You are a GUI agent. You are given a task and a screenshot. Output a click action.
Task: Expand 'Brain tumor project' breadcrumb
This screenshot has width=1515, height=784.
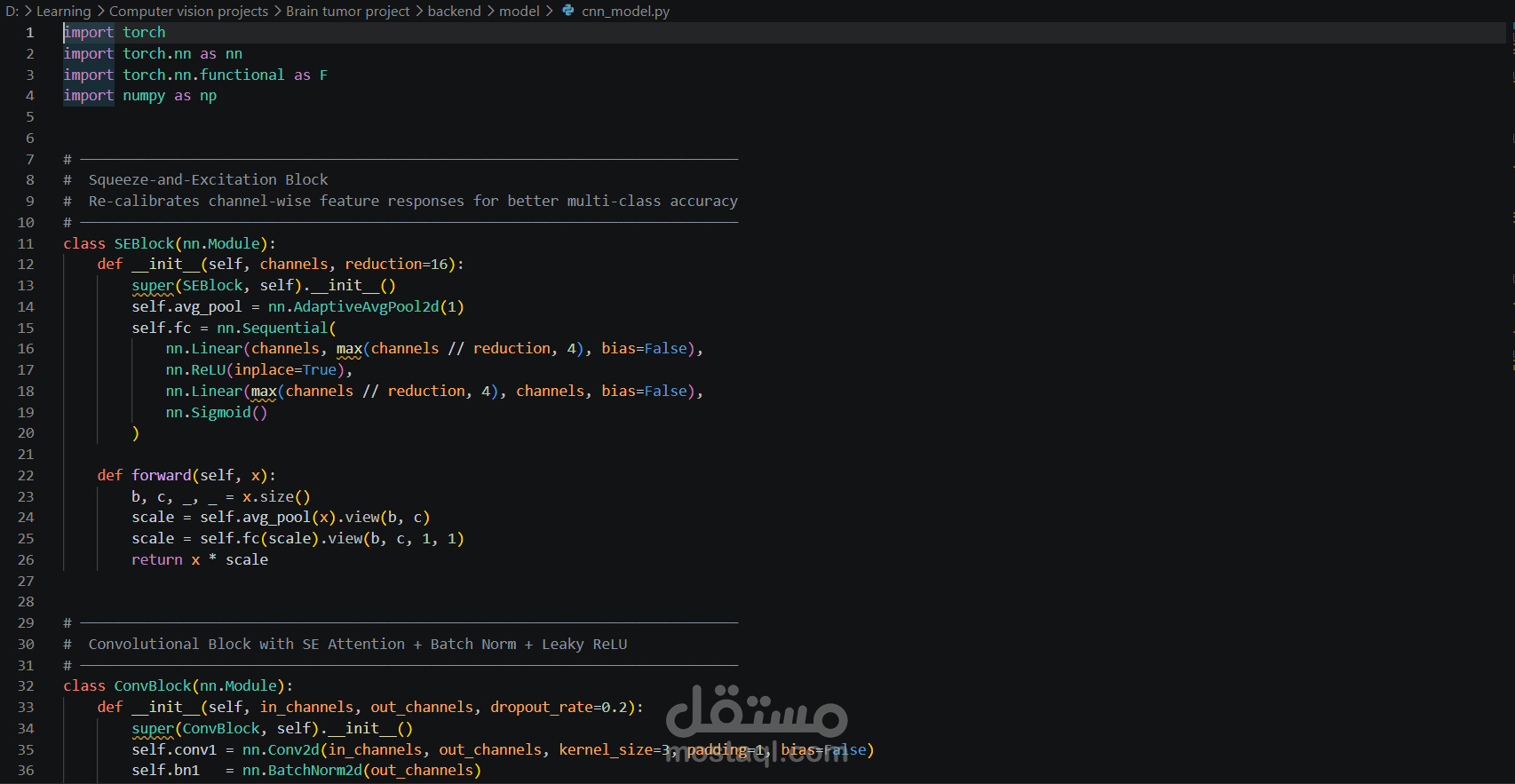coord(347,11)
